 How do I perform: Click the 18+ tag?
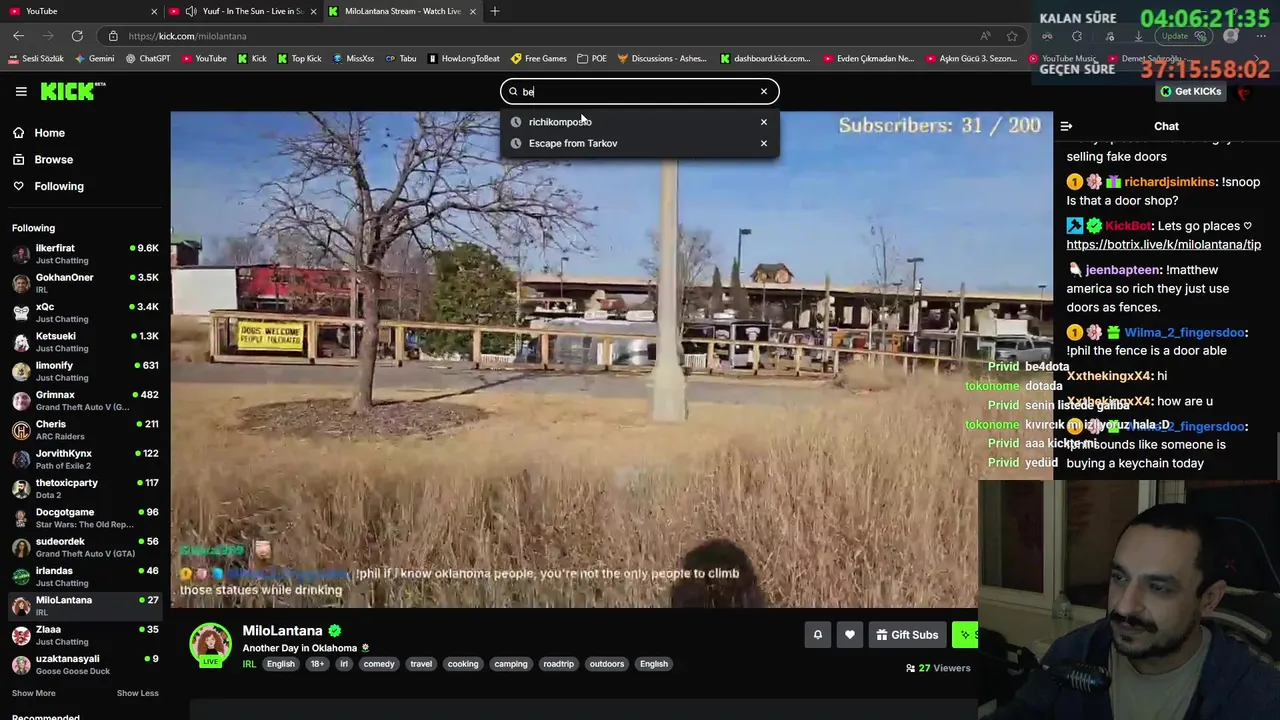pyautogui.click(x=317, y=664)
